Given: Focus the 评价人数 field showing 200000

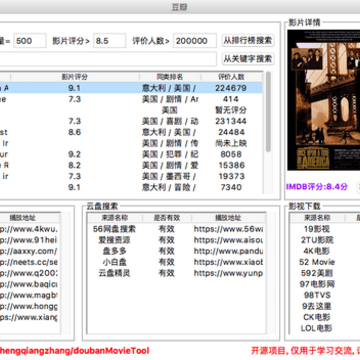Looking at the screenshot, I should point(195,41).
